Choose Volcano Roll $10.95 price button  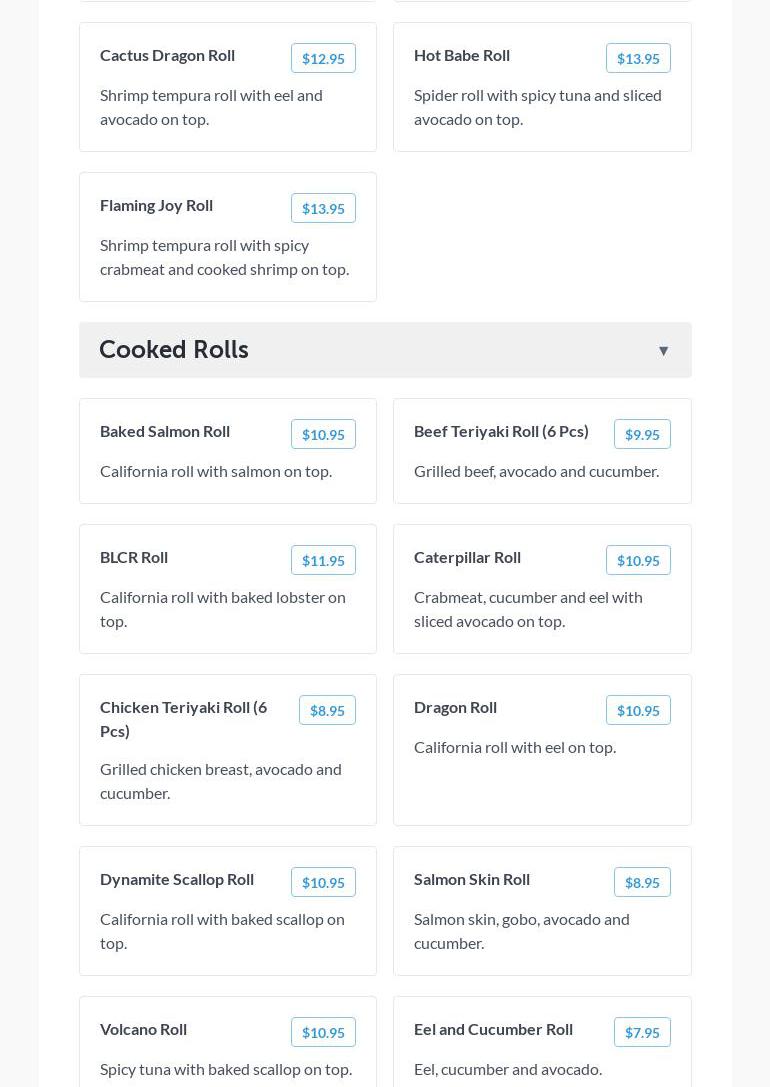point(323,1032)
